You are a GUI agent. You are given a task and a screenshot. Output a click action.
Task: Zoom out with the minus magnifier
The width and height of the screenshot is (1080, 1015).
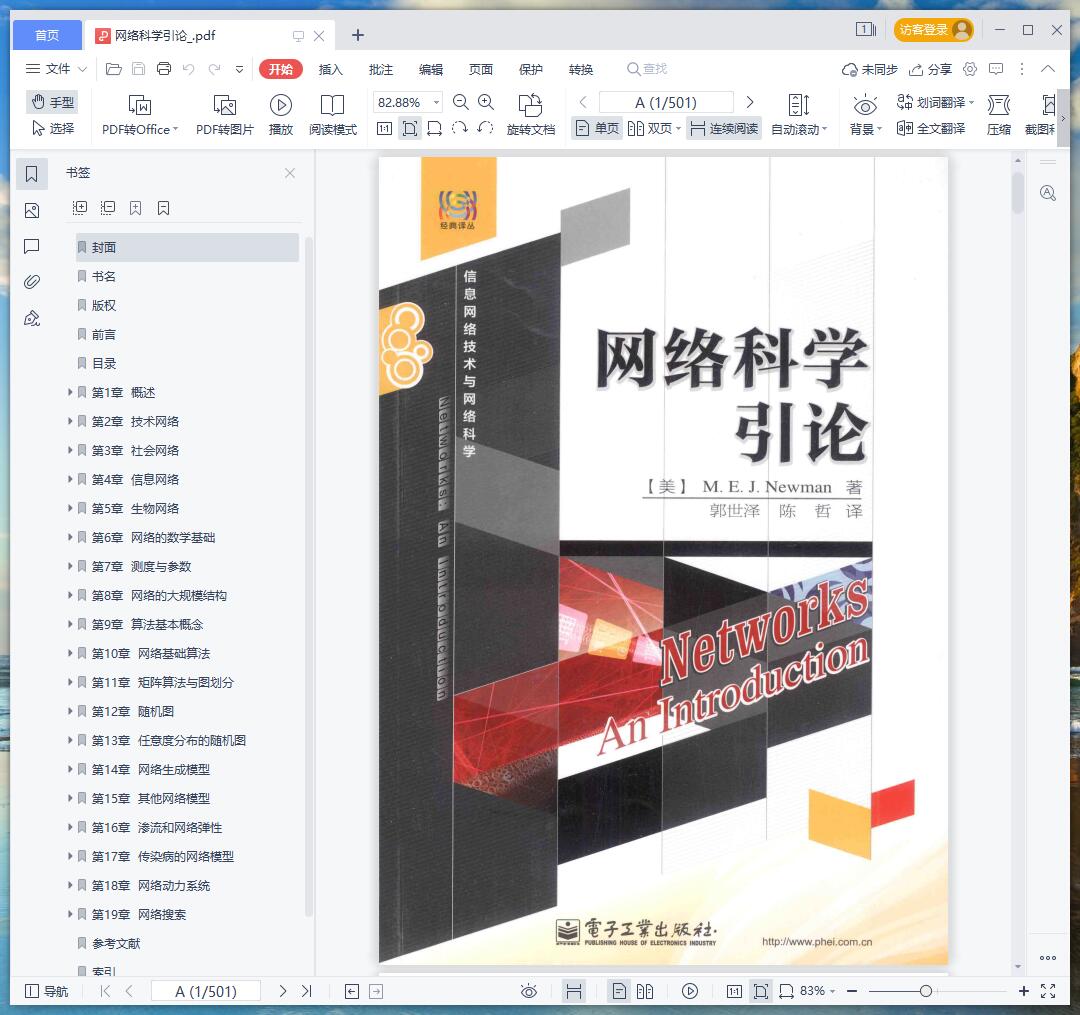(461, 103)
